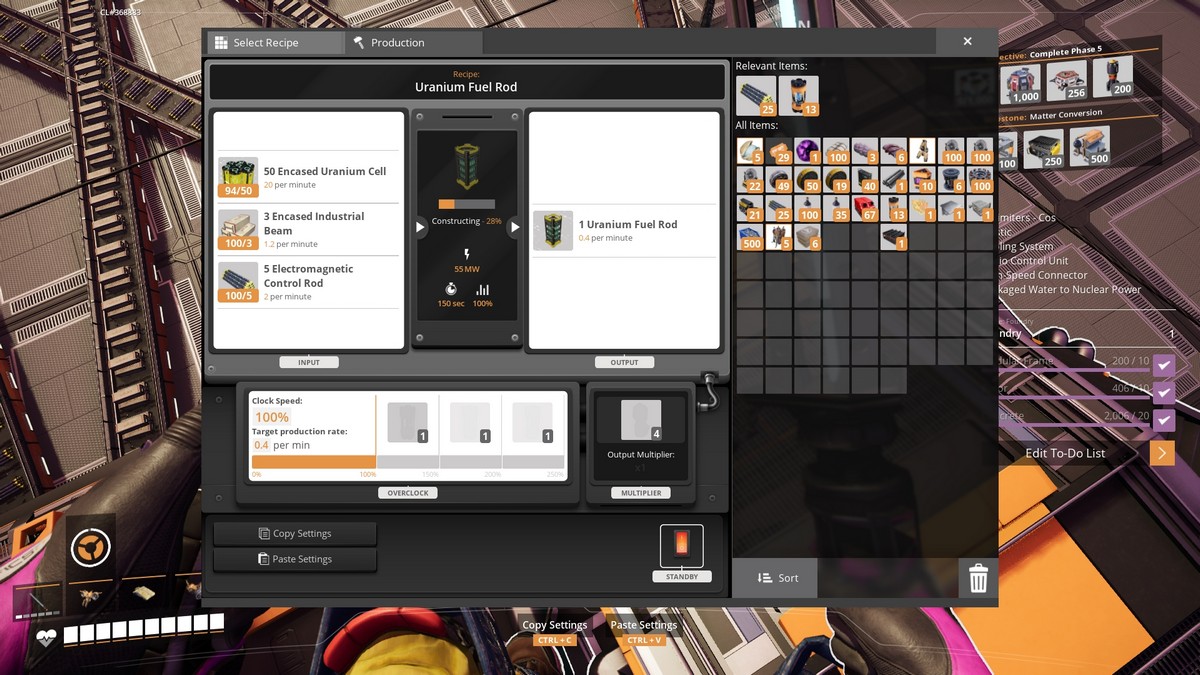Toggle the red Standby power switch
This screenshot has height=675, width=1200.
coord(681,543)
